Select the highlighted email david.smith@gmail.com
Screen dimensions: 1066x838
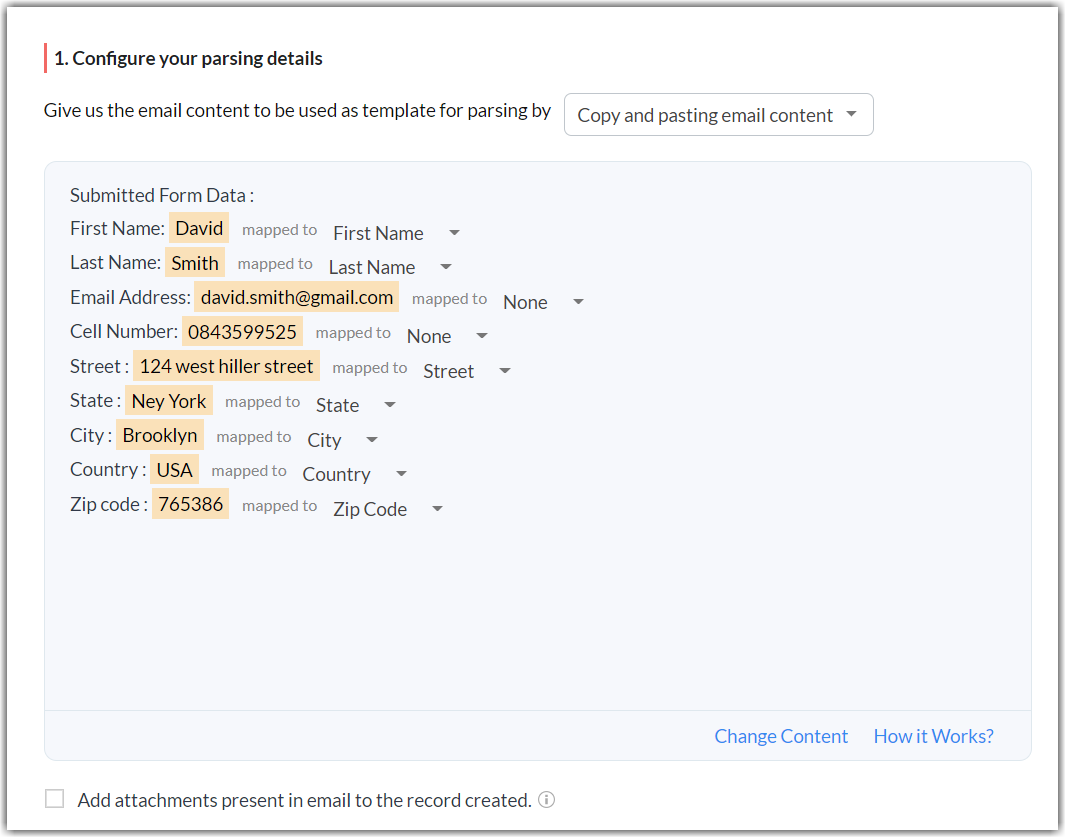click(x=297, y=297)
